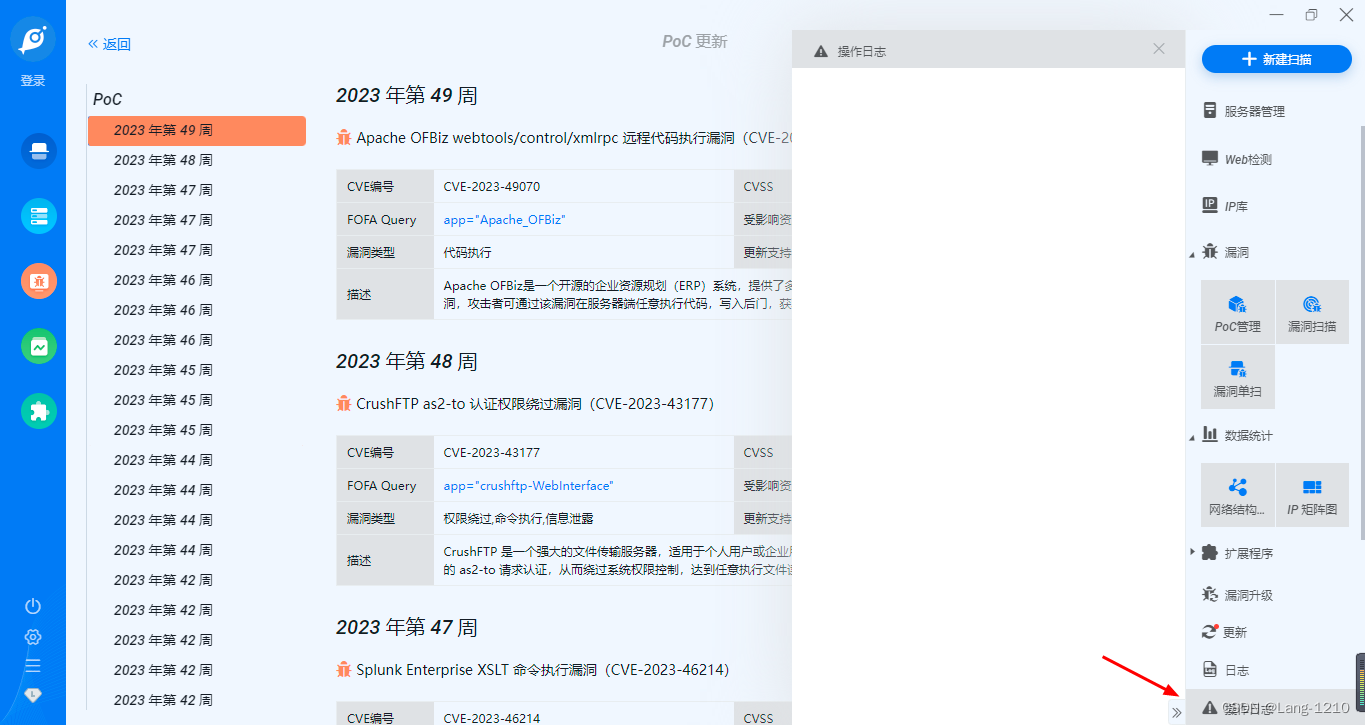1365x725 pixels.
Task: Collapse the 漏洞 section triangle
Action: click(x=1192, y=255)
